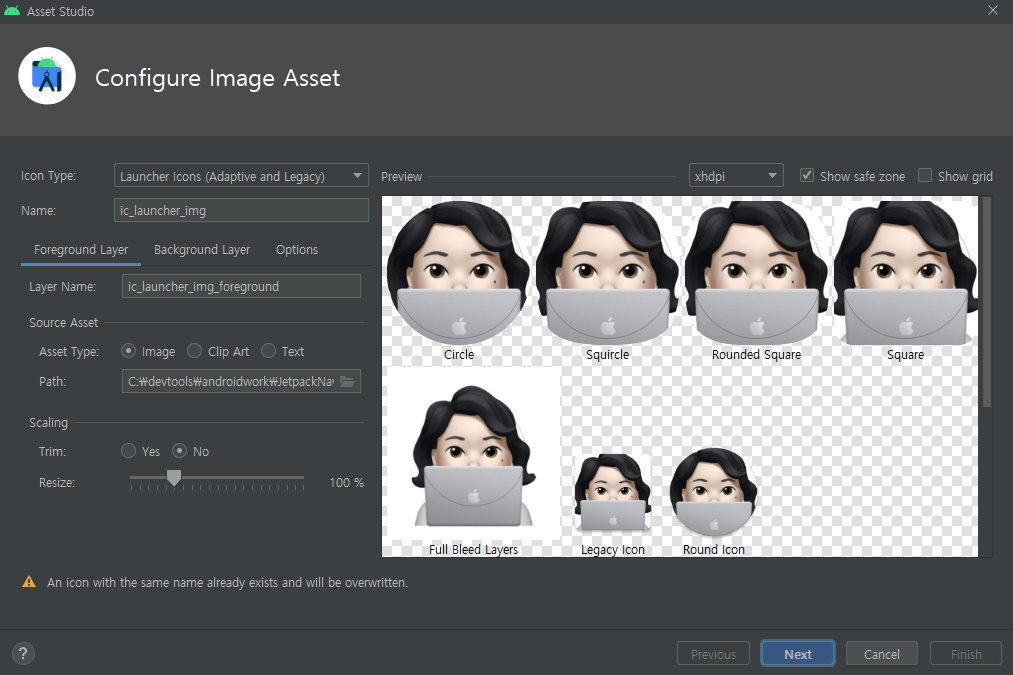The height and width of the screenshot is (675, 1013).
Task: Click the preview panel vertical scrollbar
Action: click(x=987, y=302)
